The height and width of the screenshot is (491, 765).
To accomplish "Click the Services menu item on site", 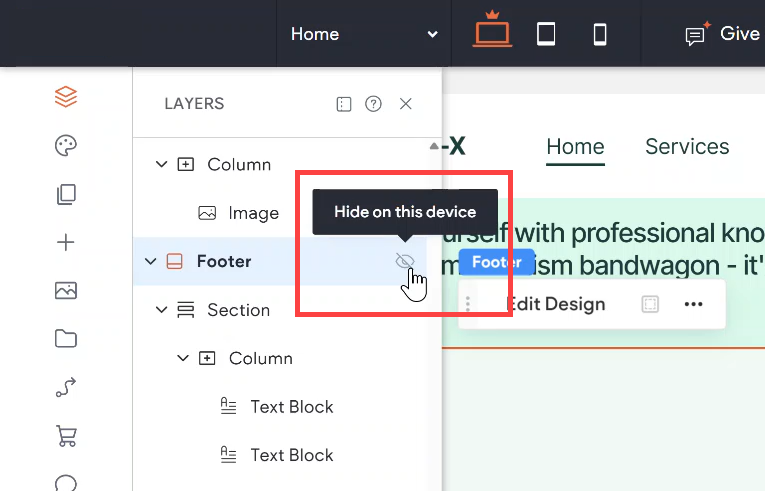I will pos(687,147).
